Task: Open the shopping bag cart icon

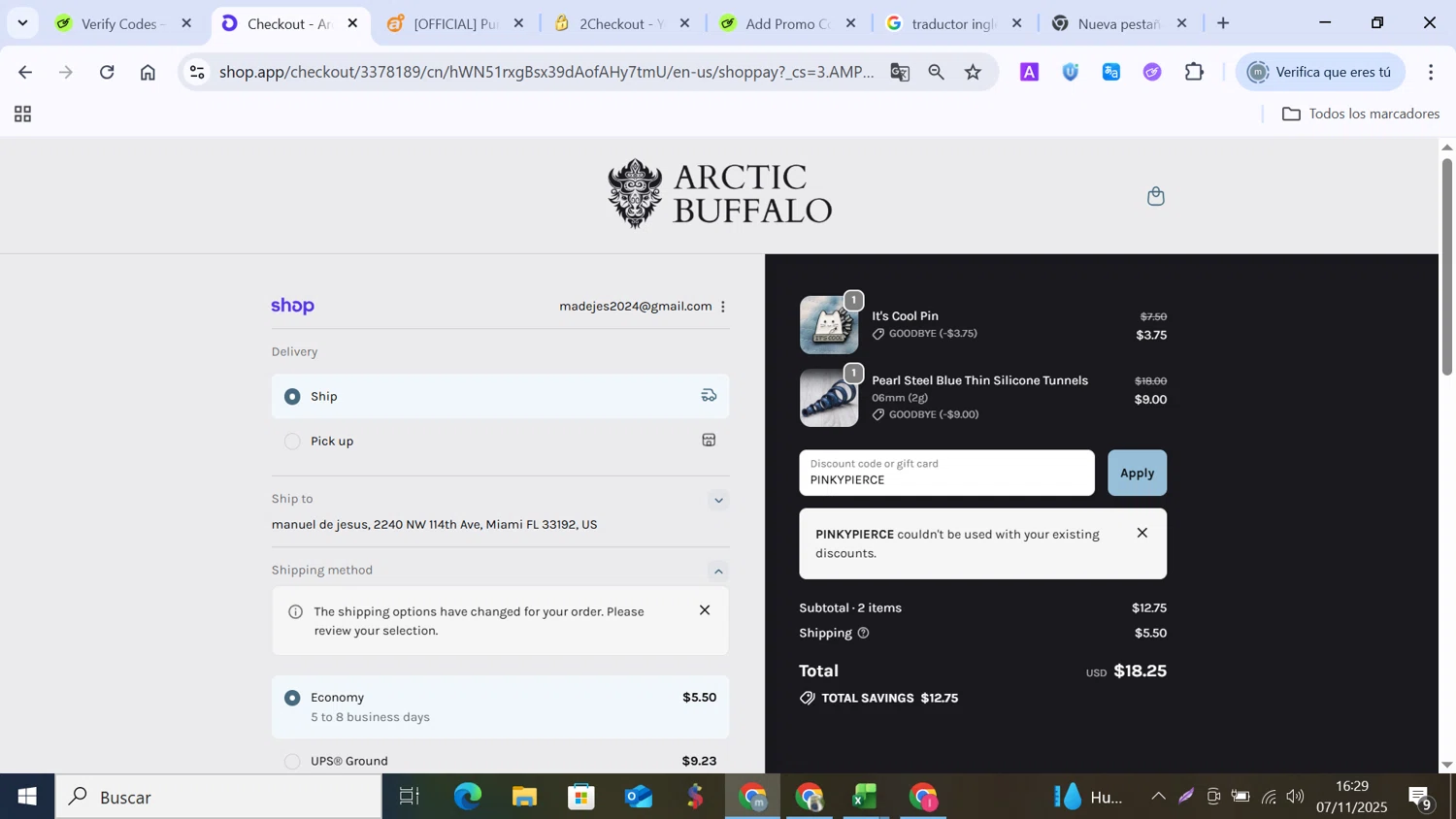Action: (x=1155, y=196)
